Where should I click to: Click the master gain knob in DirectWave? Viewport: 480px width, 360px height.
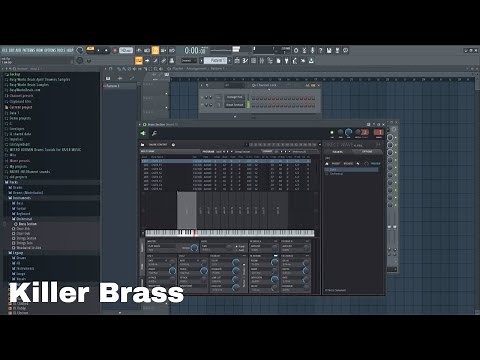click(x=194, y=248)
